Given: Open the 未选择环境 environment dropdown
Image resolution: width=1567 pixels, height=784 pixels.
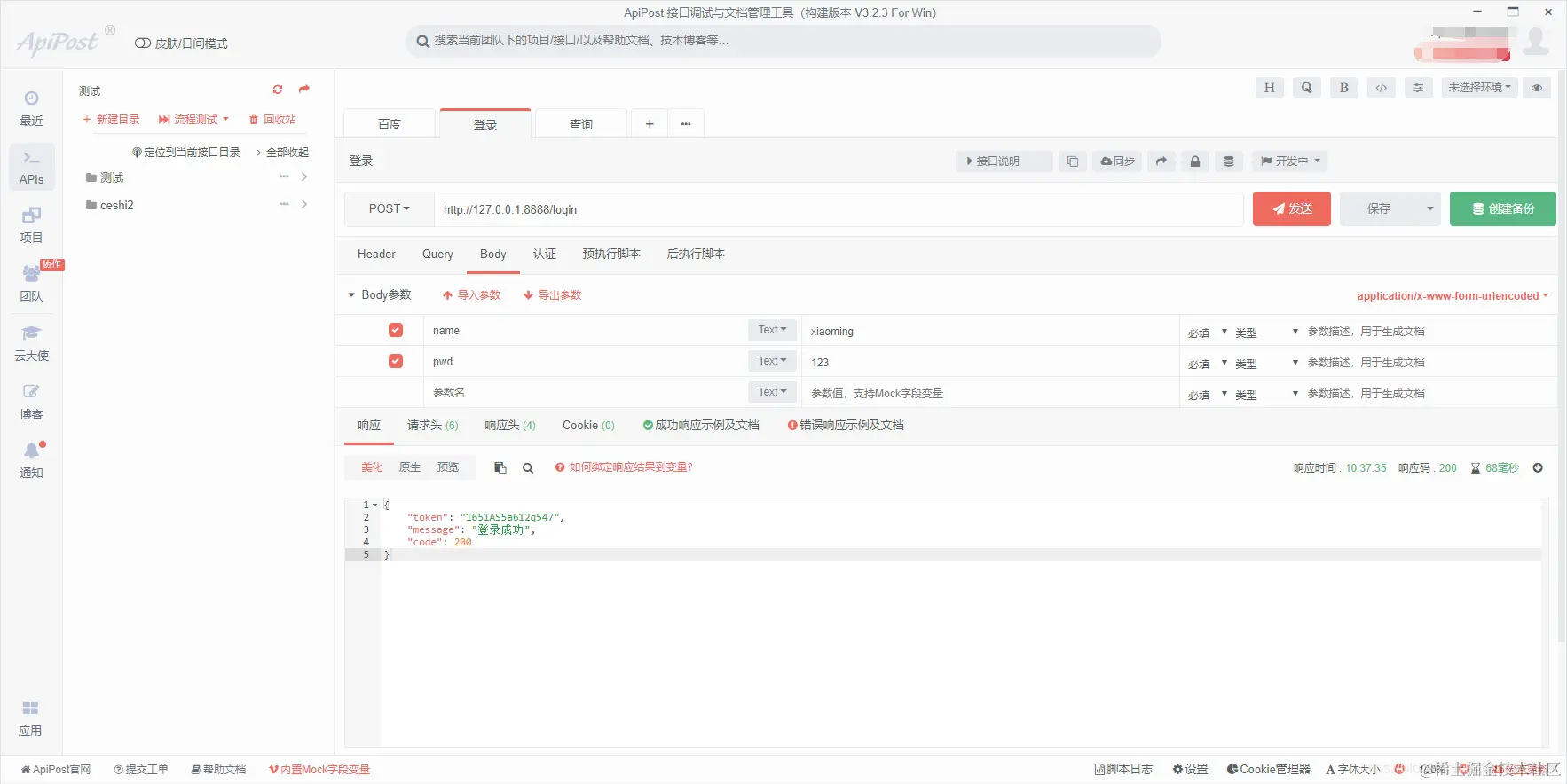Looking at the screenshot, I should click(x=1480, y=88).
